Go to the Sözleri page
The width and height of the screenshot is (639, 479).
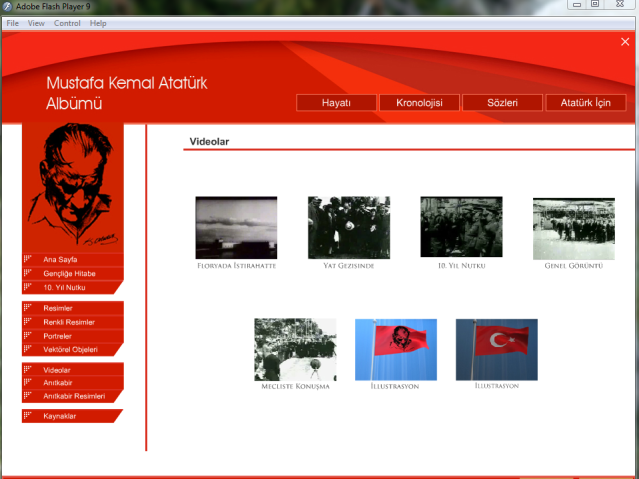[x=502, y=103]
